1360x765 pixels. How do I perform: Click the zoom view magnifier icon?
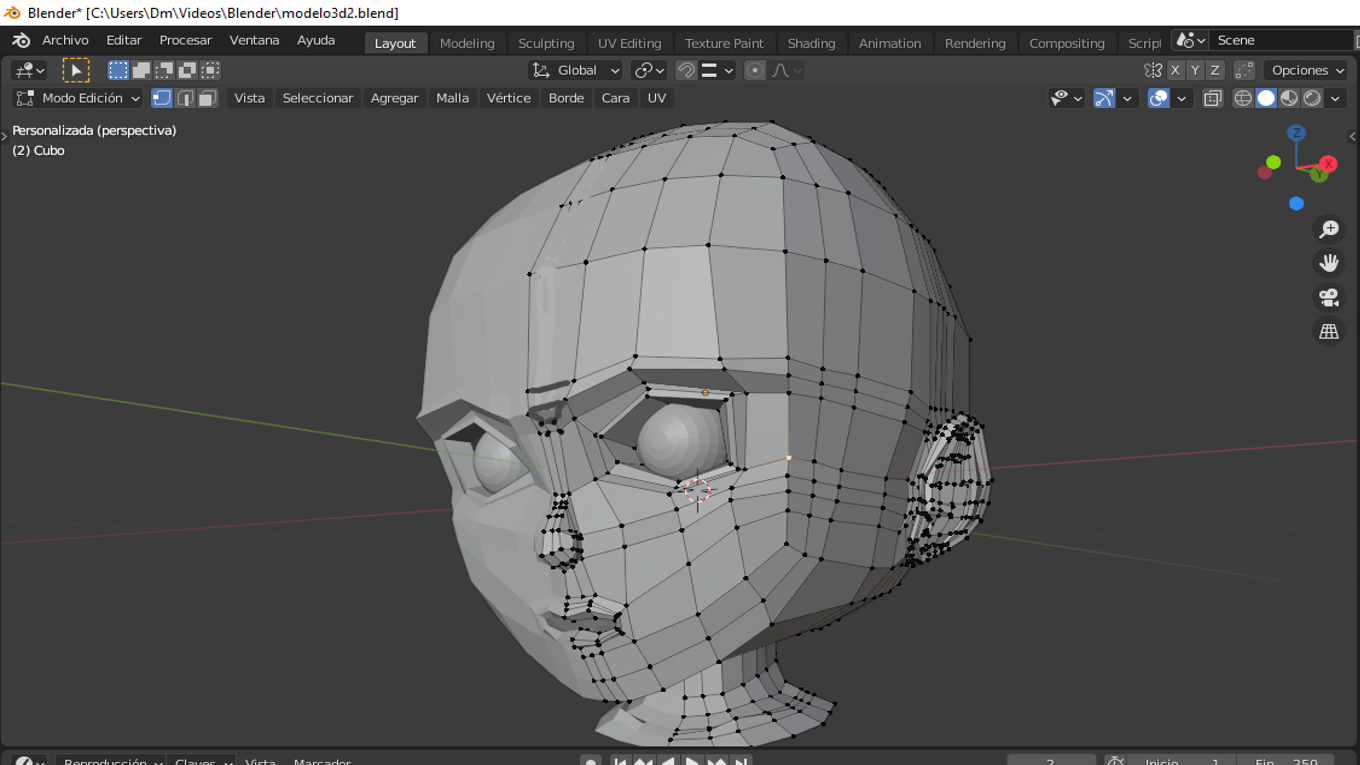point(1328,230)
